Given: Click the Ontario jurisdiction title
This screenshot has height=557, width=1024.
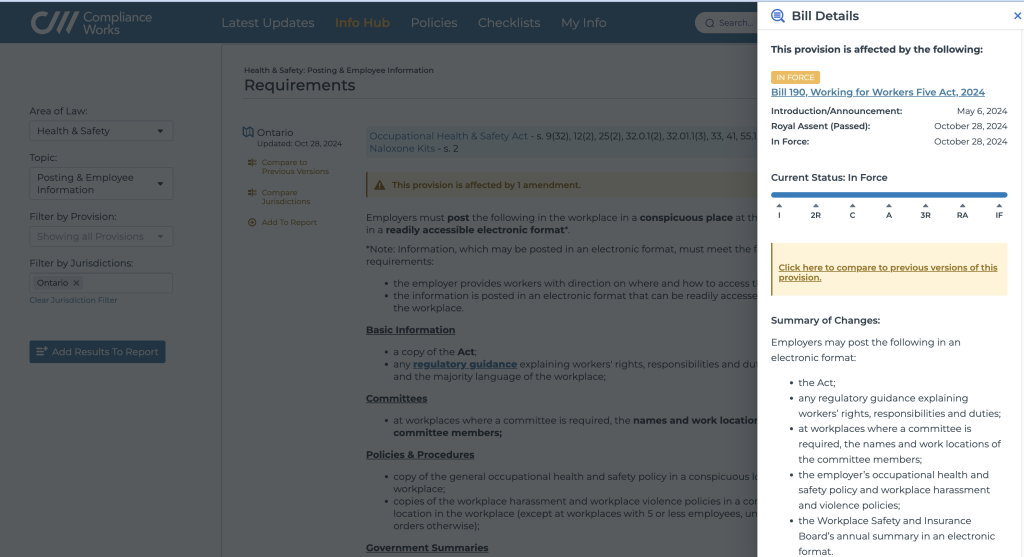Looking at the screenshot, I should (275, 132).
